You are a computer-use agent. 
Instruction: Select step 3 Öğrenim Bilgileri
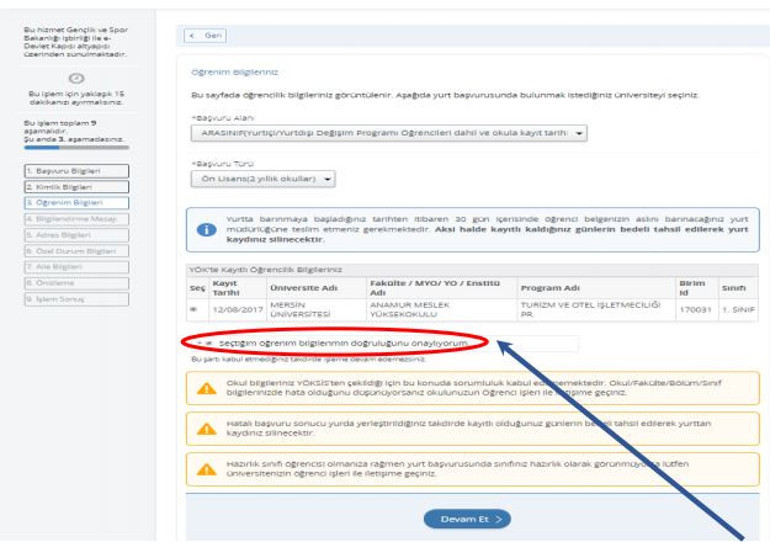76,203
